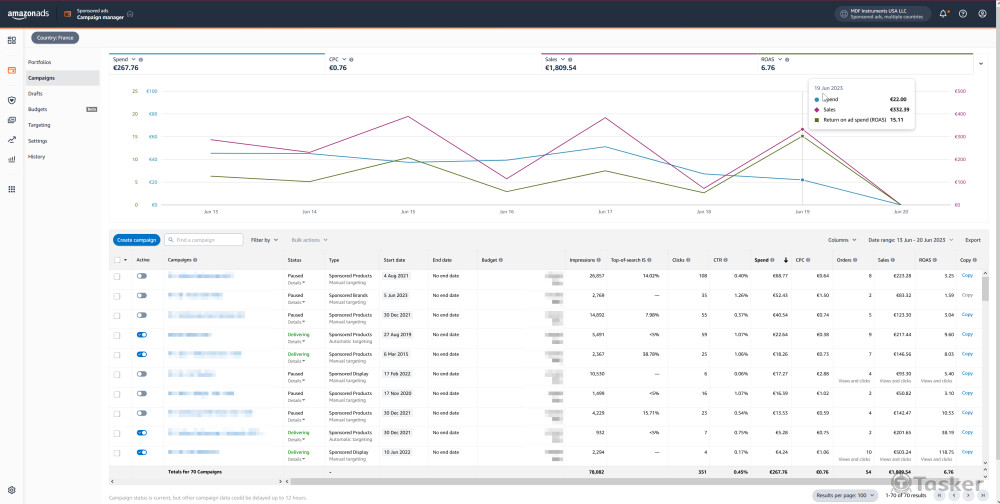The image size is (1000, 504).
Task: Click the dashboard grid icon in left sidebar
Action: (x=11, y=40)
